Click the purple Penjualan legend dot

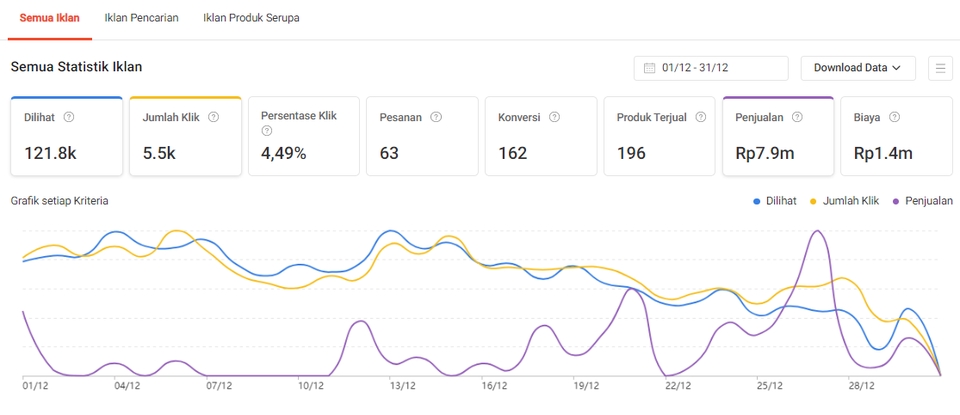(896, 201)
